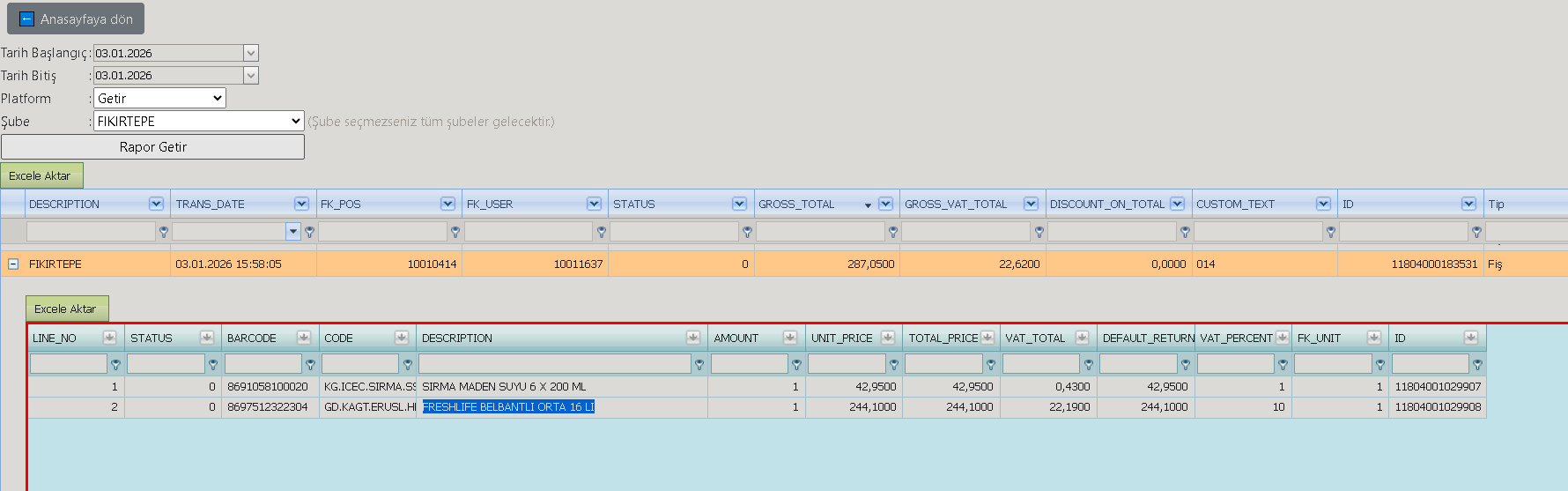Viewport: 1568px width, 491px height.
Task: Click the pin icon on BARCODE column
Action: (304, 338)
